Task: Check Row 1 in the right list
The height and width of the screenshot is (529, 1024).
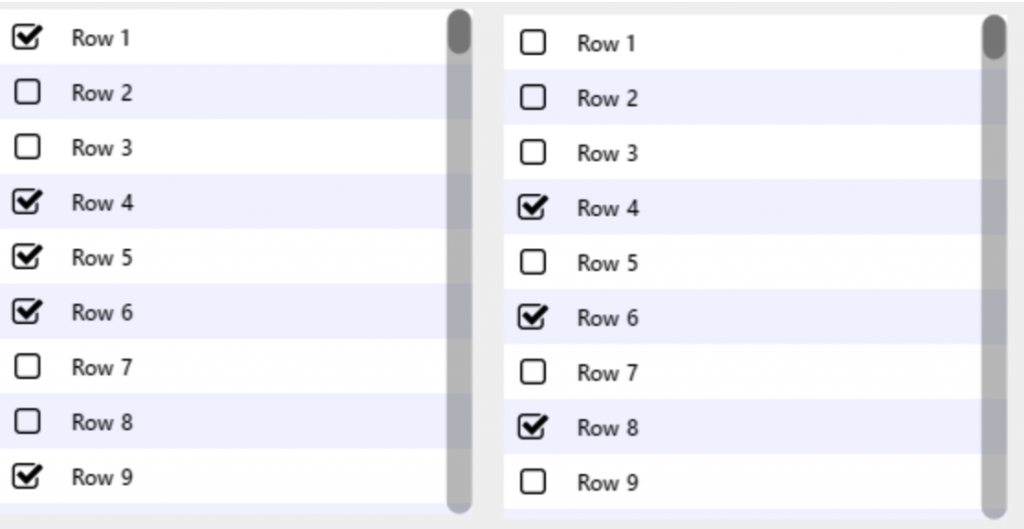Action: [533, 43]
